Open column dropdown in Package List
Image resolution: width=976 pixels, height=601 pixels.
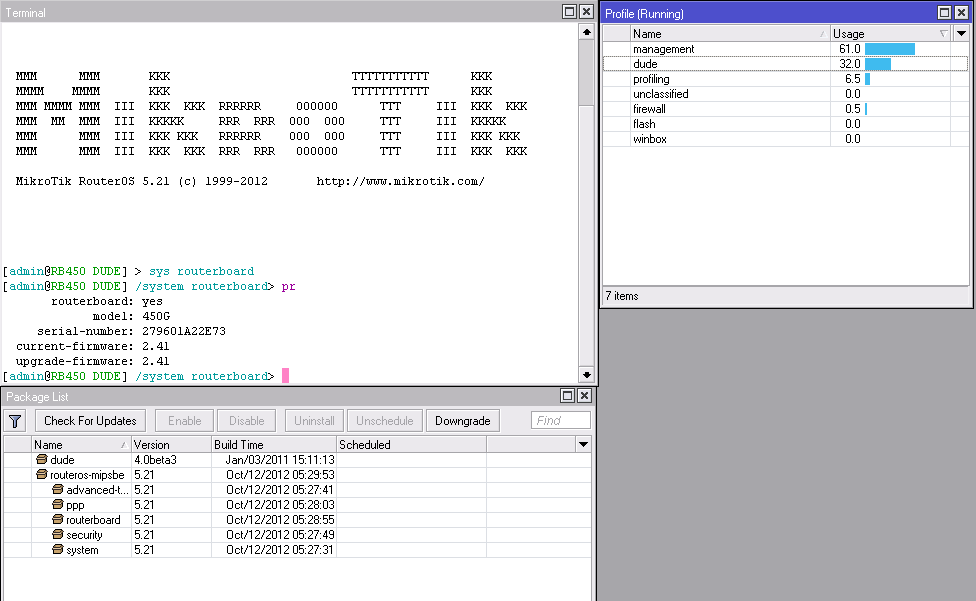tap(583, 444)
